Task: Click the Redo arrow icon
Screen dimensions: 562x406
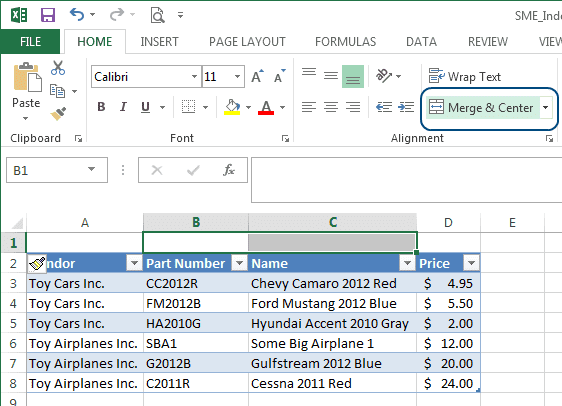Action: [x=117, y=15]
